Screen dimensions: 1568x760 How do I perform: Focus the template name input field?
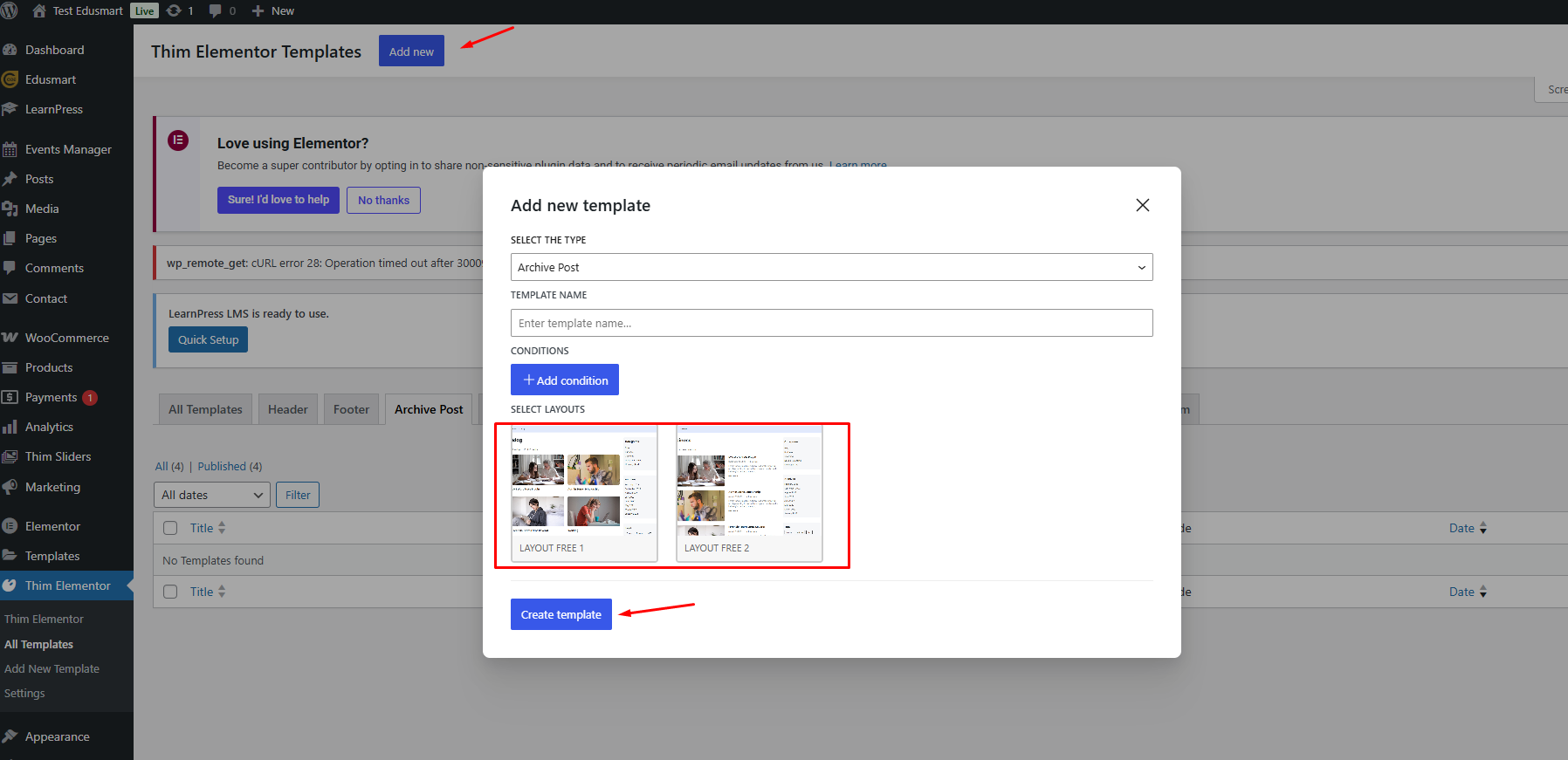coord(831,323)
